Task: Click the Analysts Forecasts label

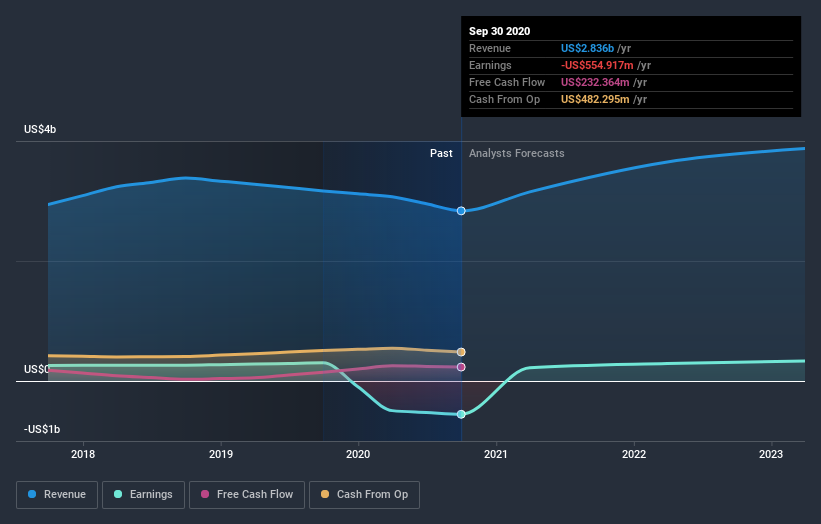Action: pyautogui.click(x=517, y=153)
